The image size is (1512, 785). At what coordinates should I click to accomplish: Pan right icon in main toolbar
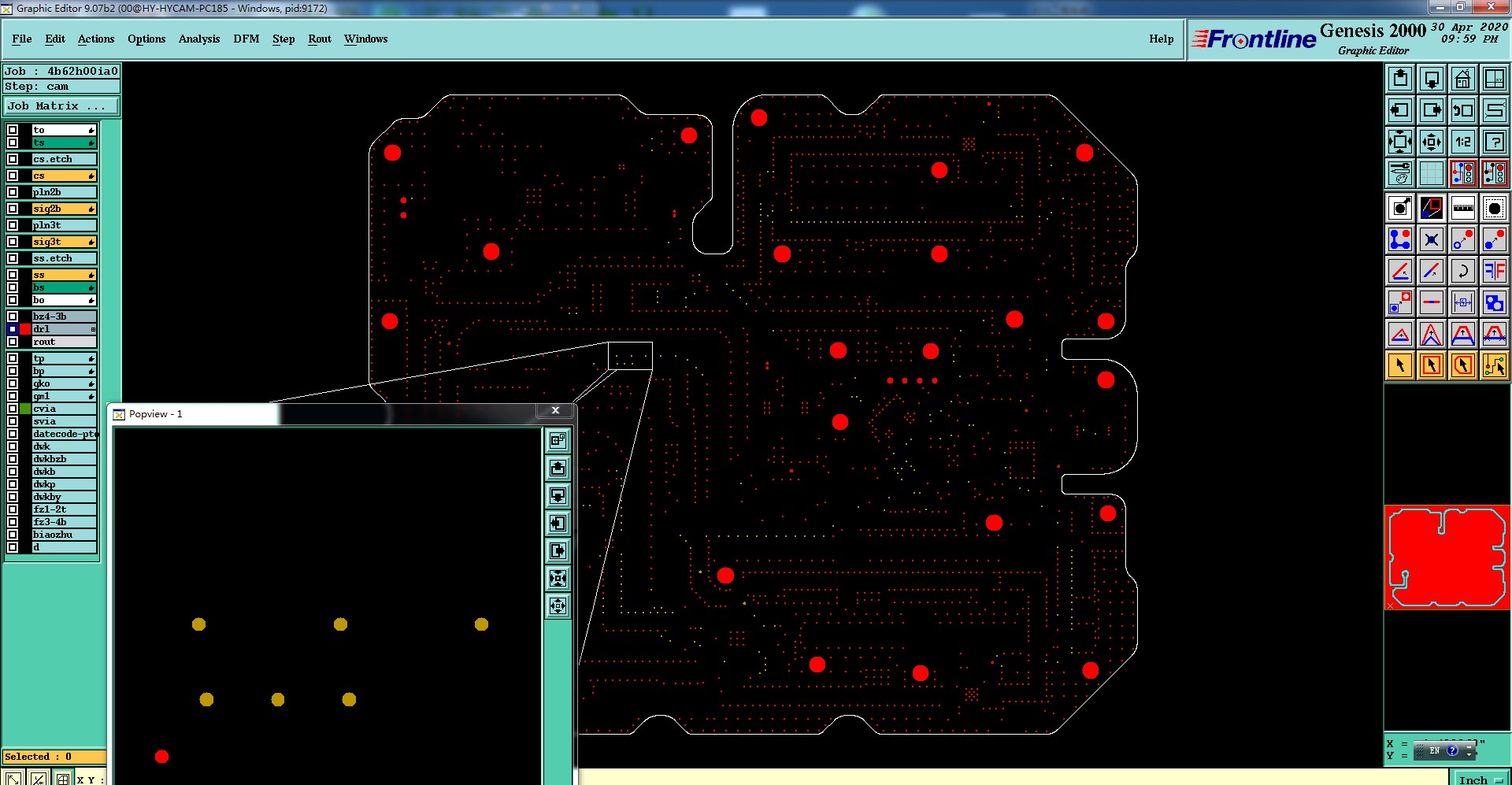click(1432, 110)
